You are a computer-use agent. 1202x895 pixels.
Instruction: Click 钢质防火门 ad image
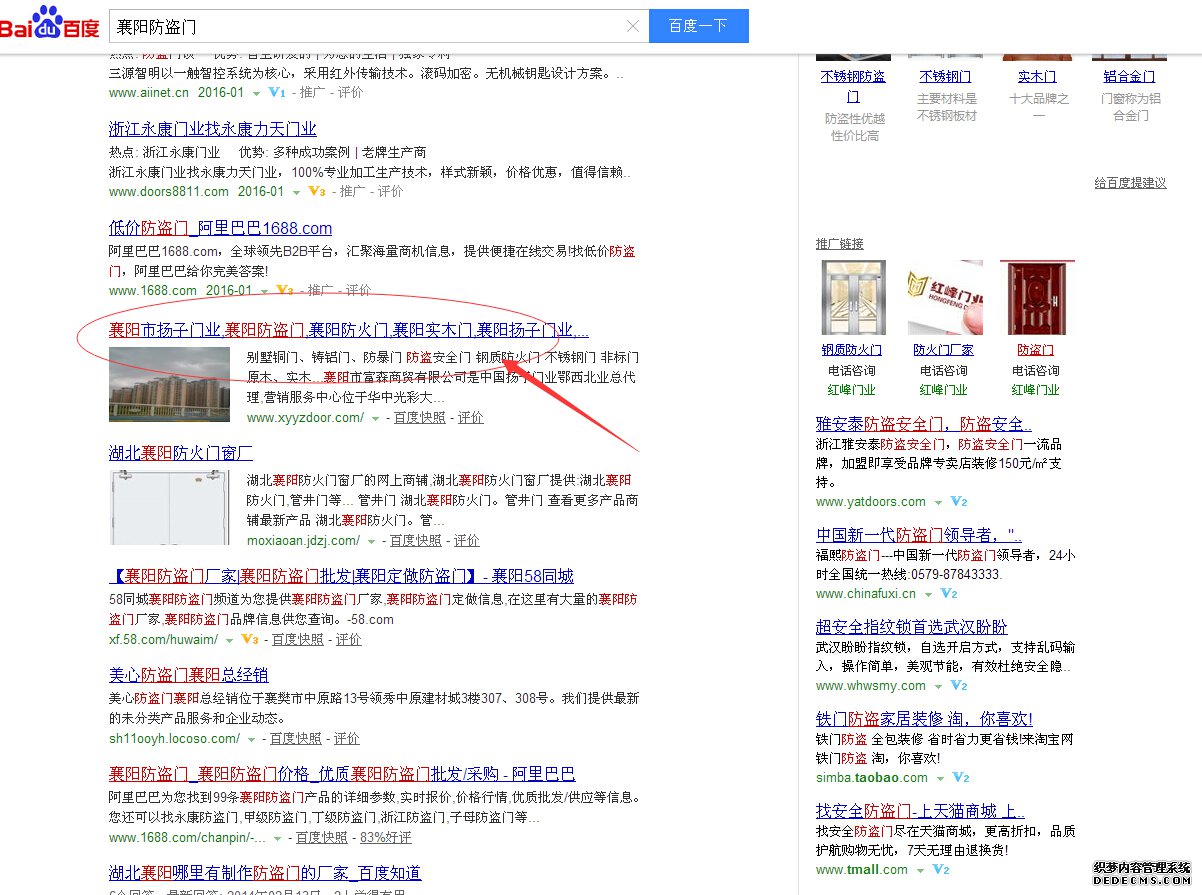pyautogui.click(x=852, y=297)
